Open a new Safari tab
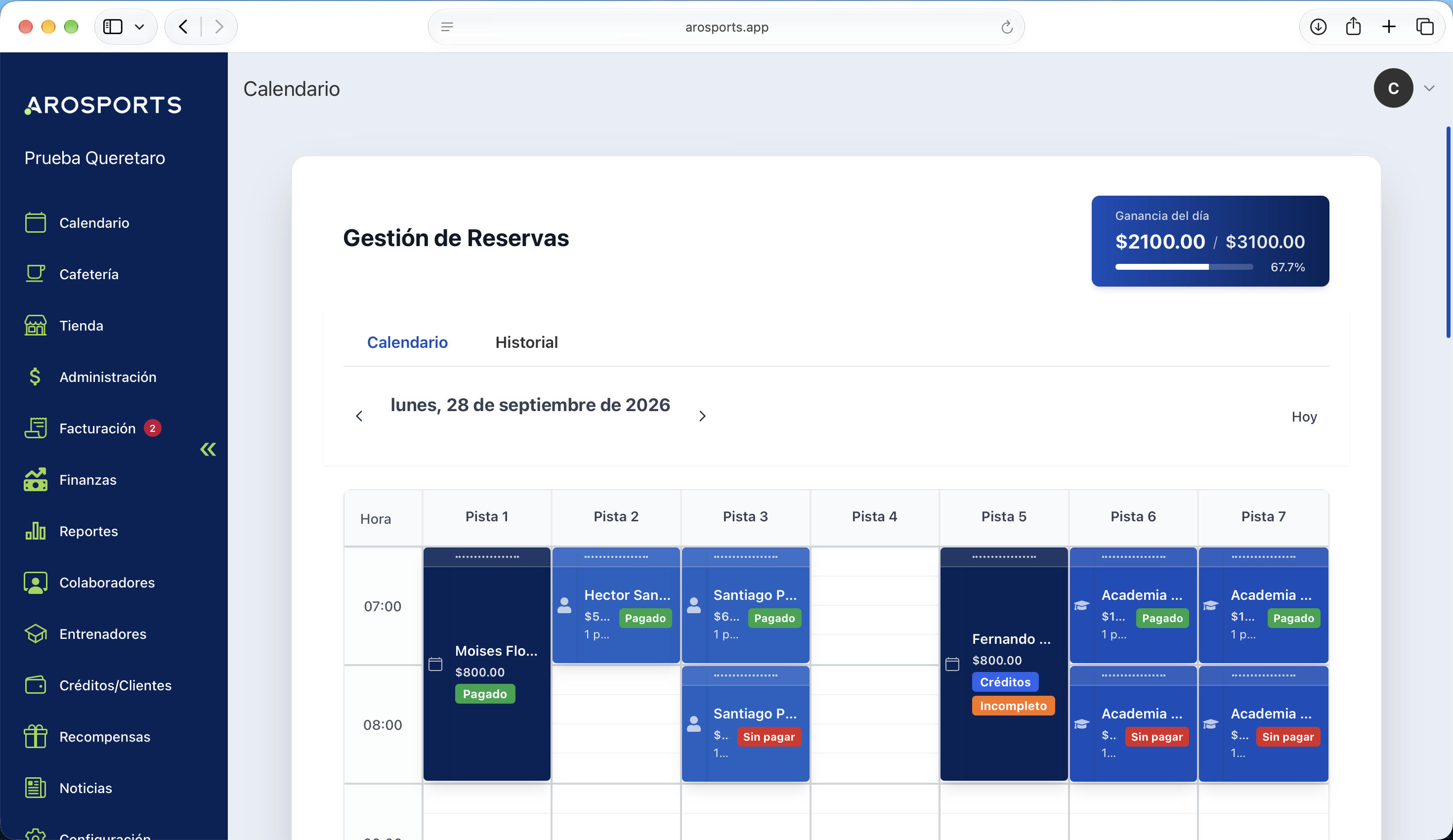Viewport: 1453px width, 840px height. pos(1389,27)
